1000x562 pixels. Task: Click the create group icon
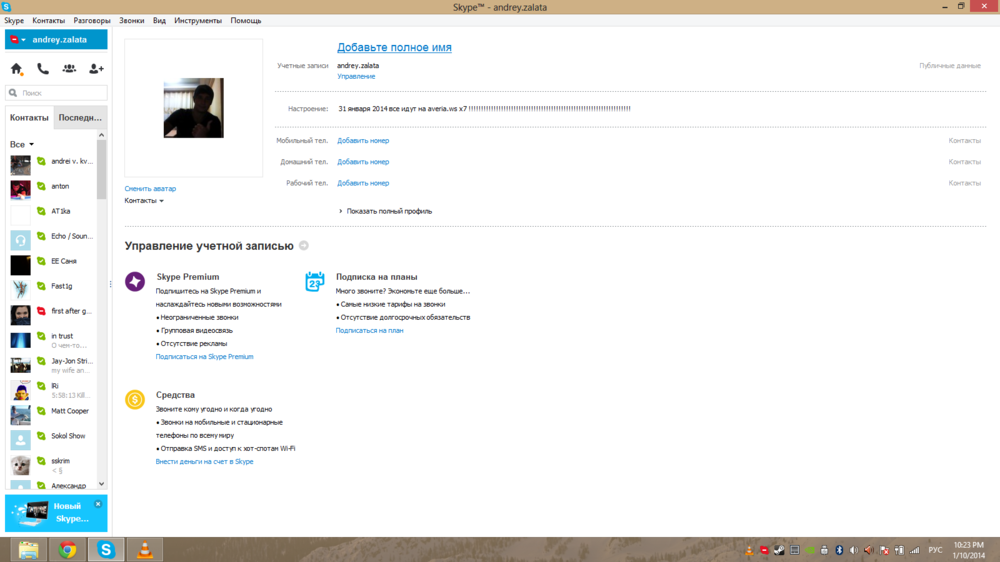point(69,69)
